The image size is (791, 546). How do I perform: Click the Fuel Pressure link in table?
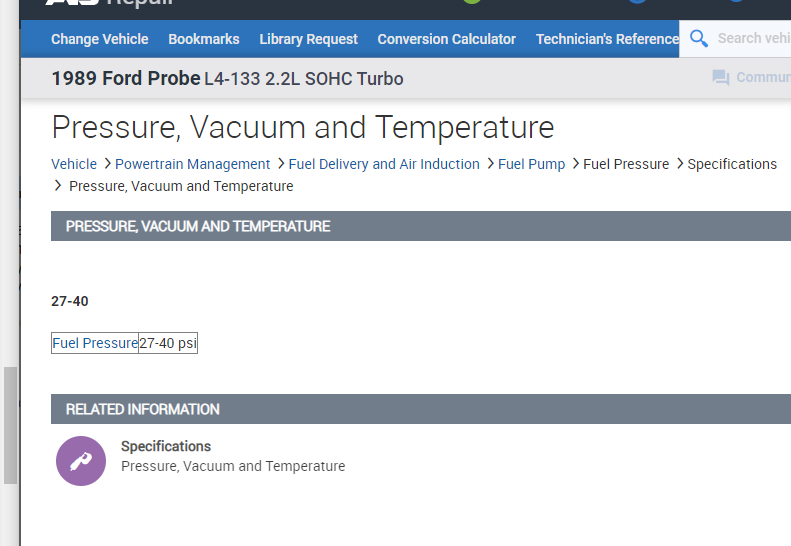point(95,343)
